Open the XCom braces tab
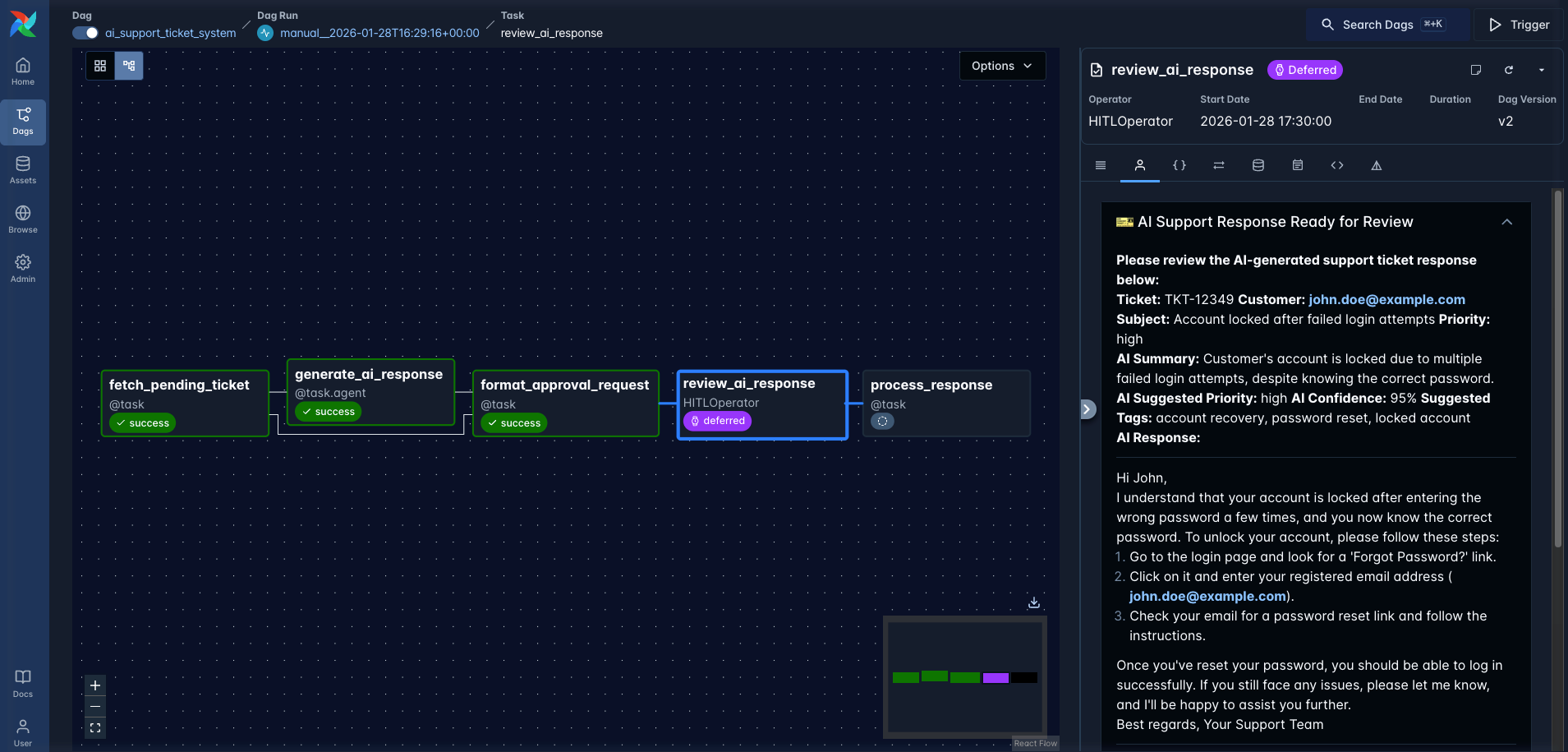This screenshot has height=752, width=1568. coord(1179,165)
